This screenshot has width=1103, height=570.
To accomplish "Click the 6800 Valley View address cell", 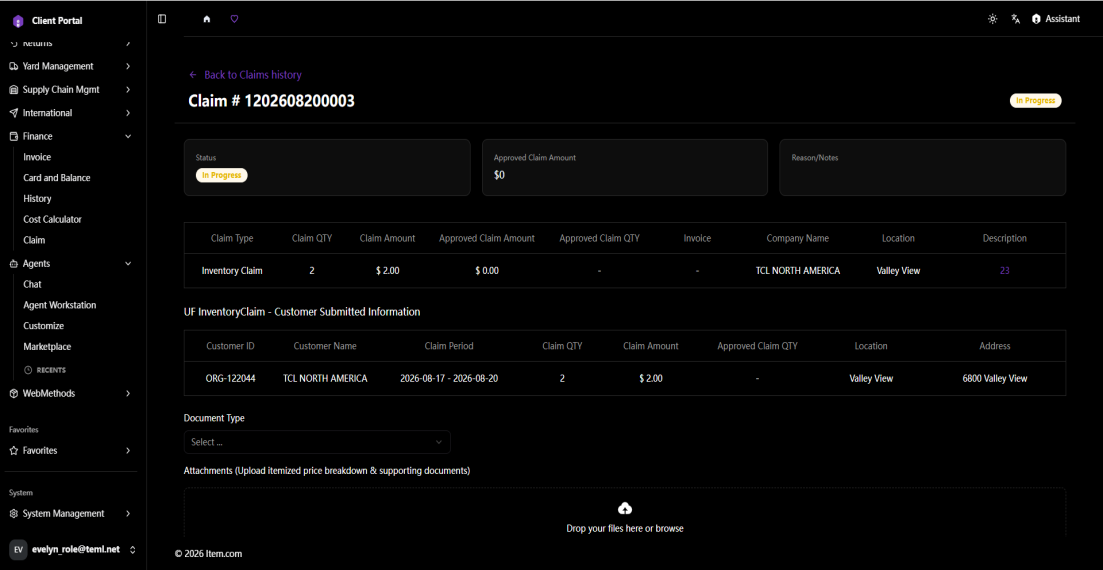I will pyautogui.click(x=995, y=379).
